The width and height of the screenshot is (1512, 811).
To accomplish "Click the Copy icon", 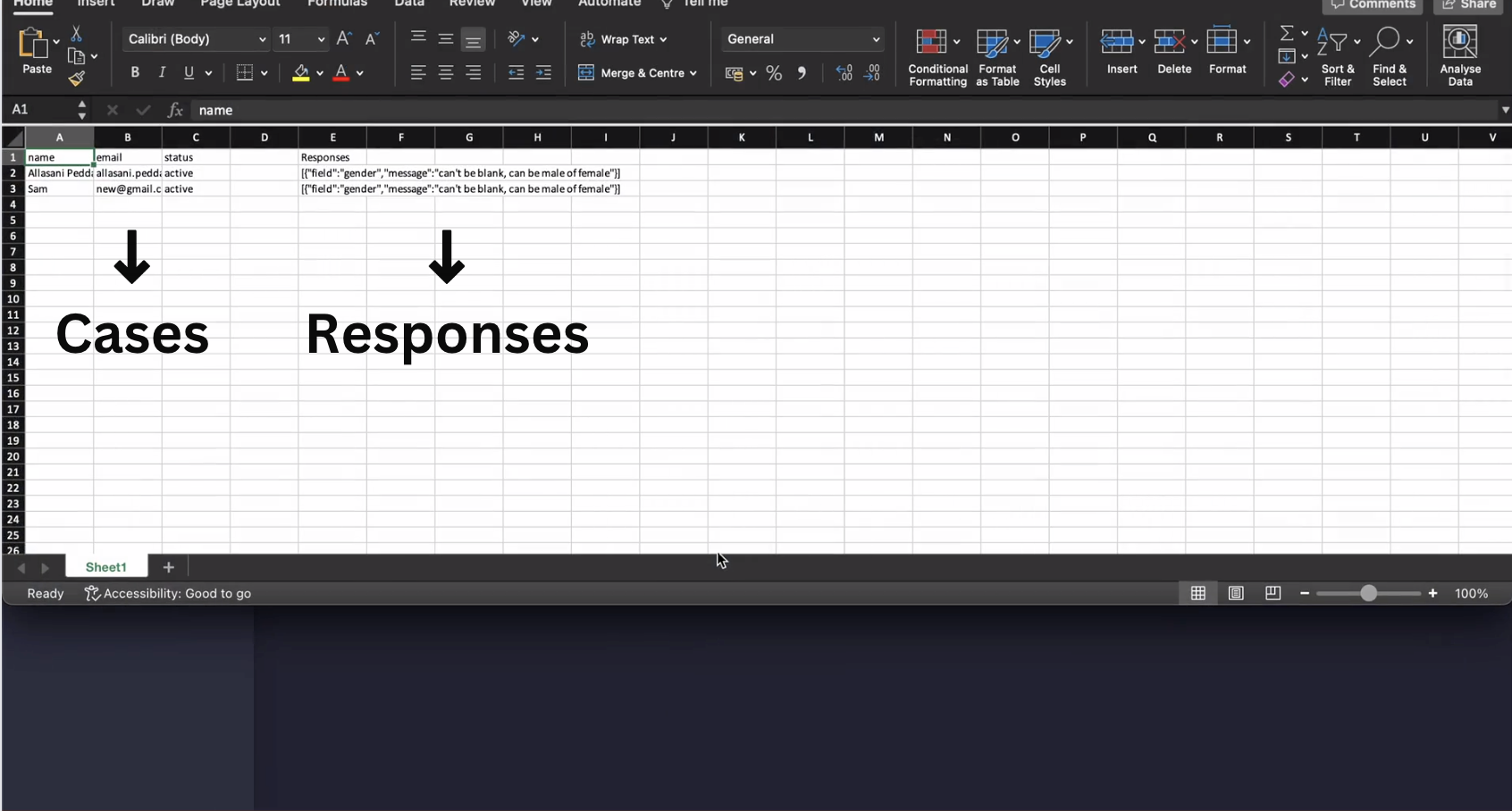I will point(76,56).
